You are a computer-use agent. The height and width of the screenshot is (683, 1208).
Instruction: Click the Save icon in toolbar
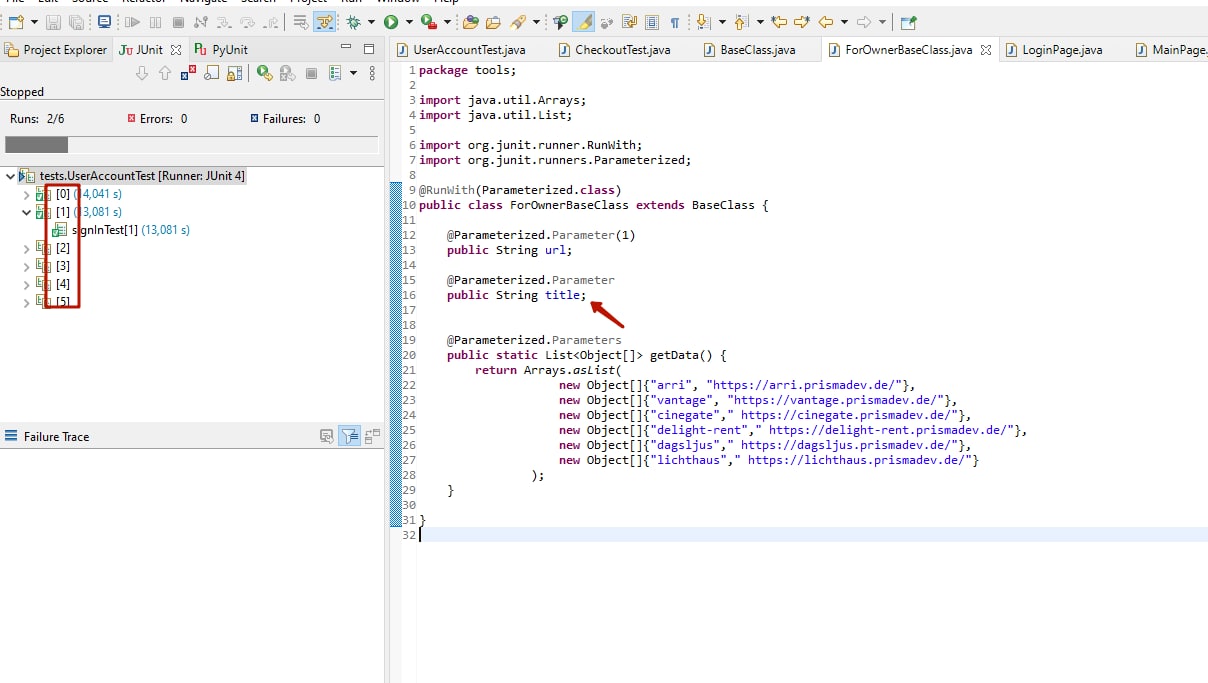coord(53,22)
